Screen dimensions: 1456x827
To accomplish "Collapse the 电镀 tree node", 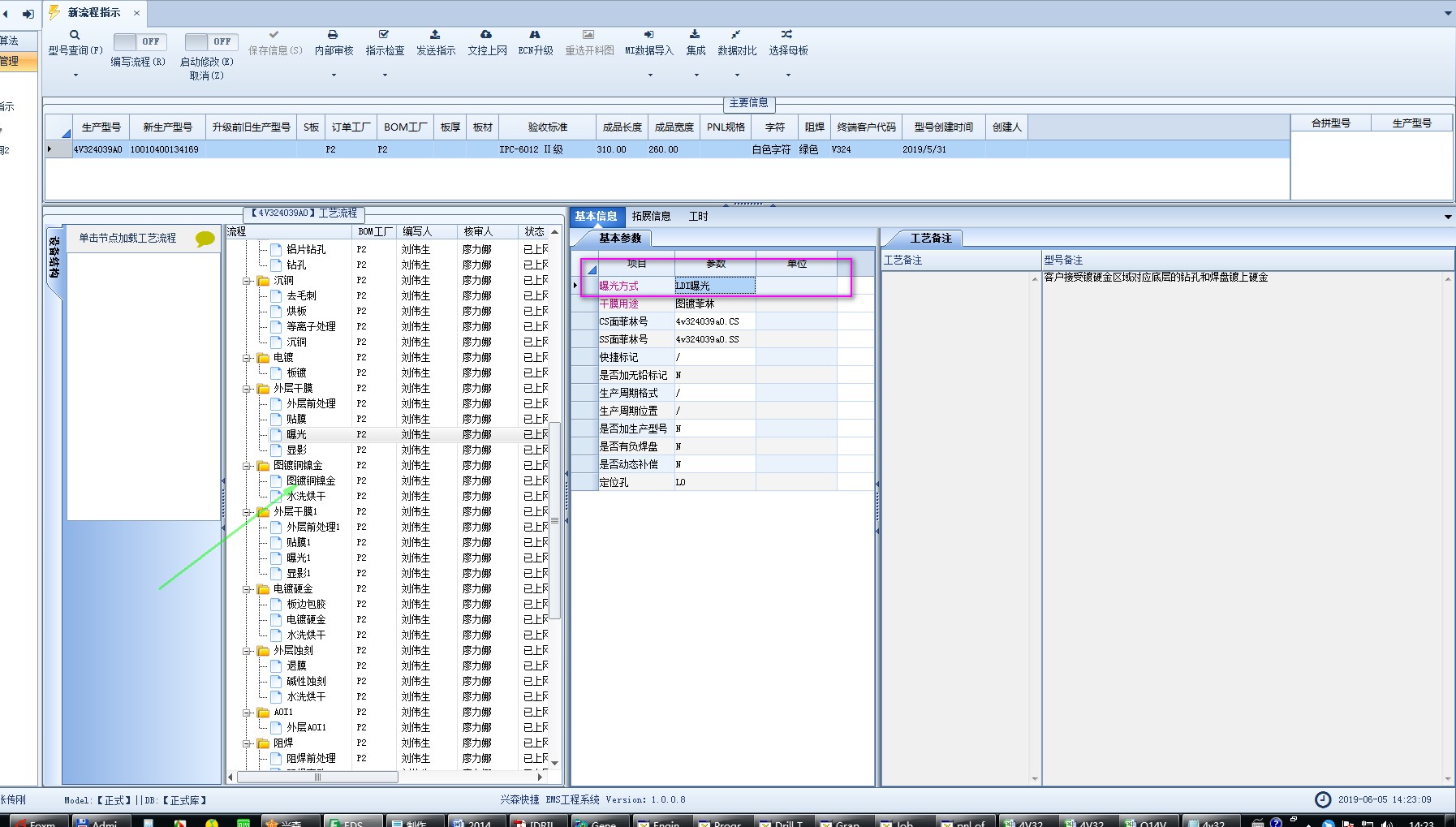I will point(247,358).
